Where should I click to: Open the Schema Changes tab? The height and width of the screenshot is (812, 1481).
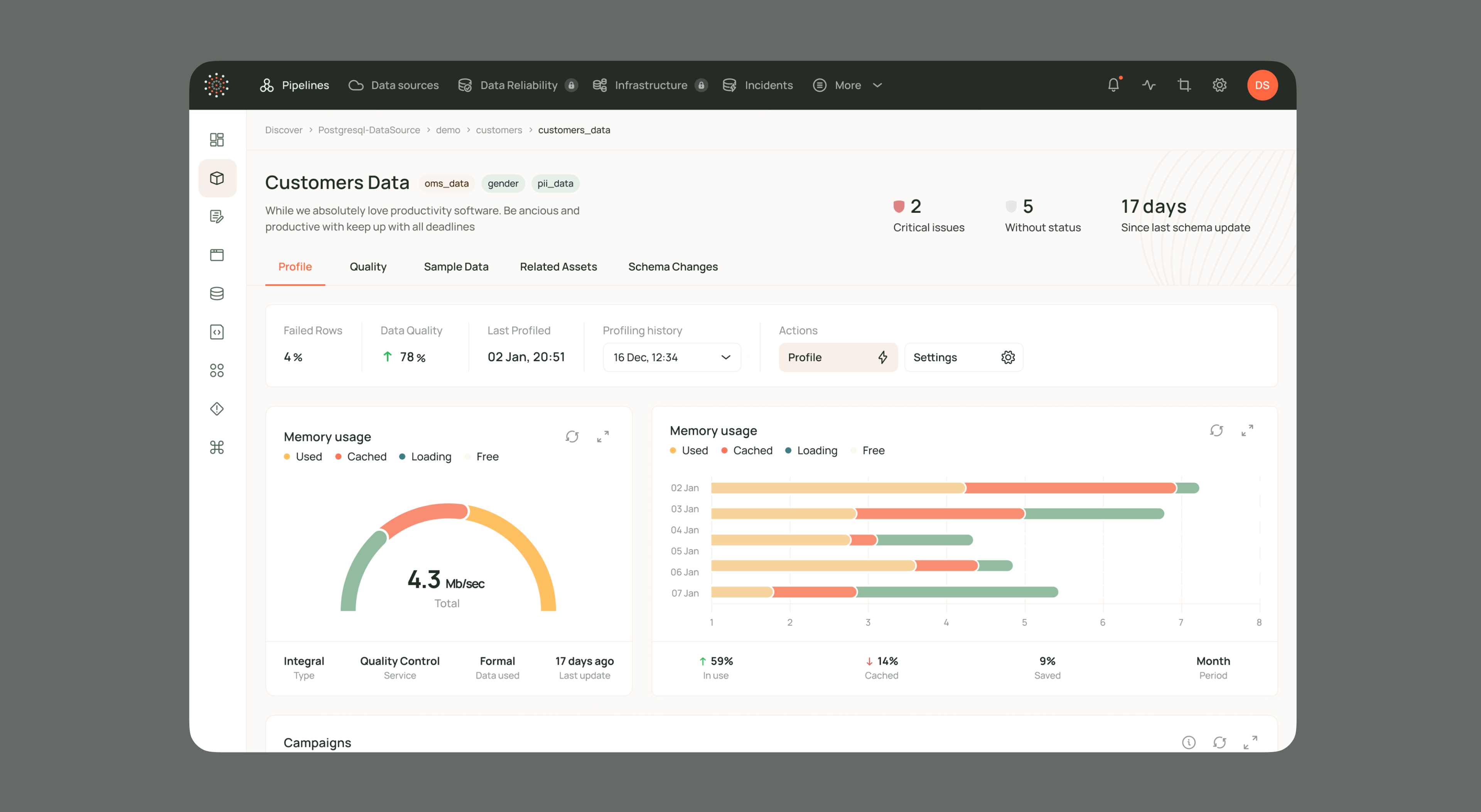(x=673, y=267)
